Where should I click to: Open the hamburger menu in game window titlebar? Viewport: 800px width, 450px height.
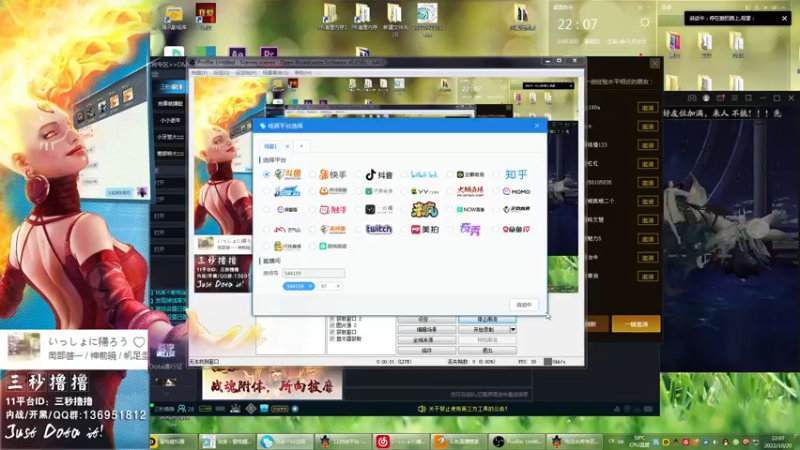(x=734, y=98)
